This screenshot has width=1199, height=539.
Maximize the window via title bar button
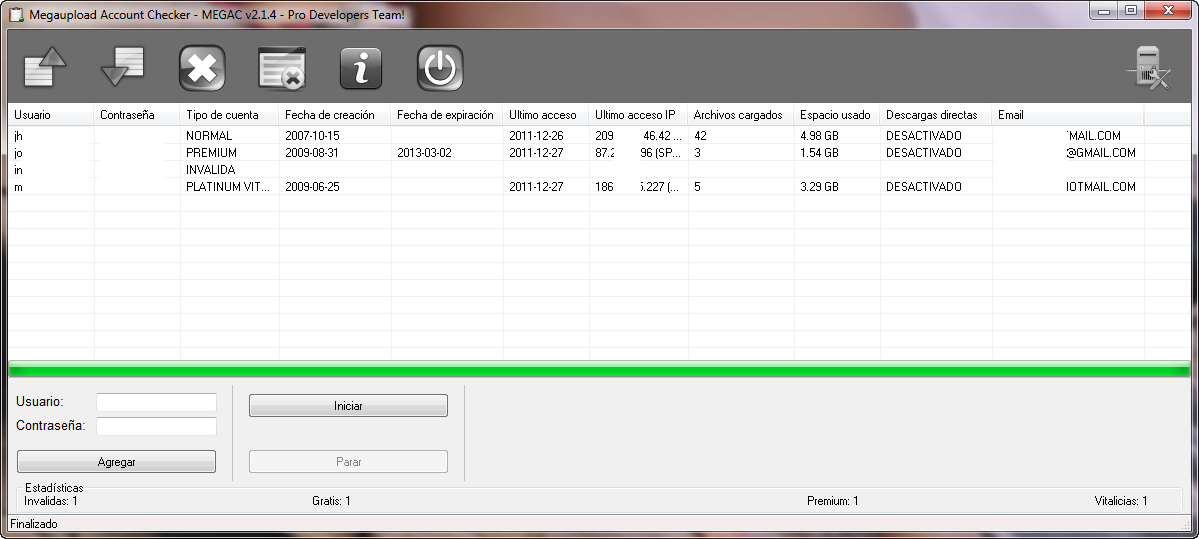[x=1130, y=10]
